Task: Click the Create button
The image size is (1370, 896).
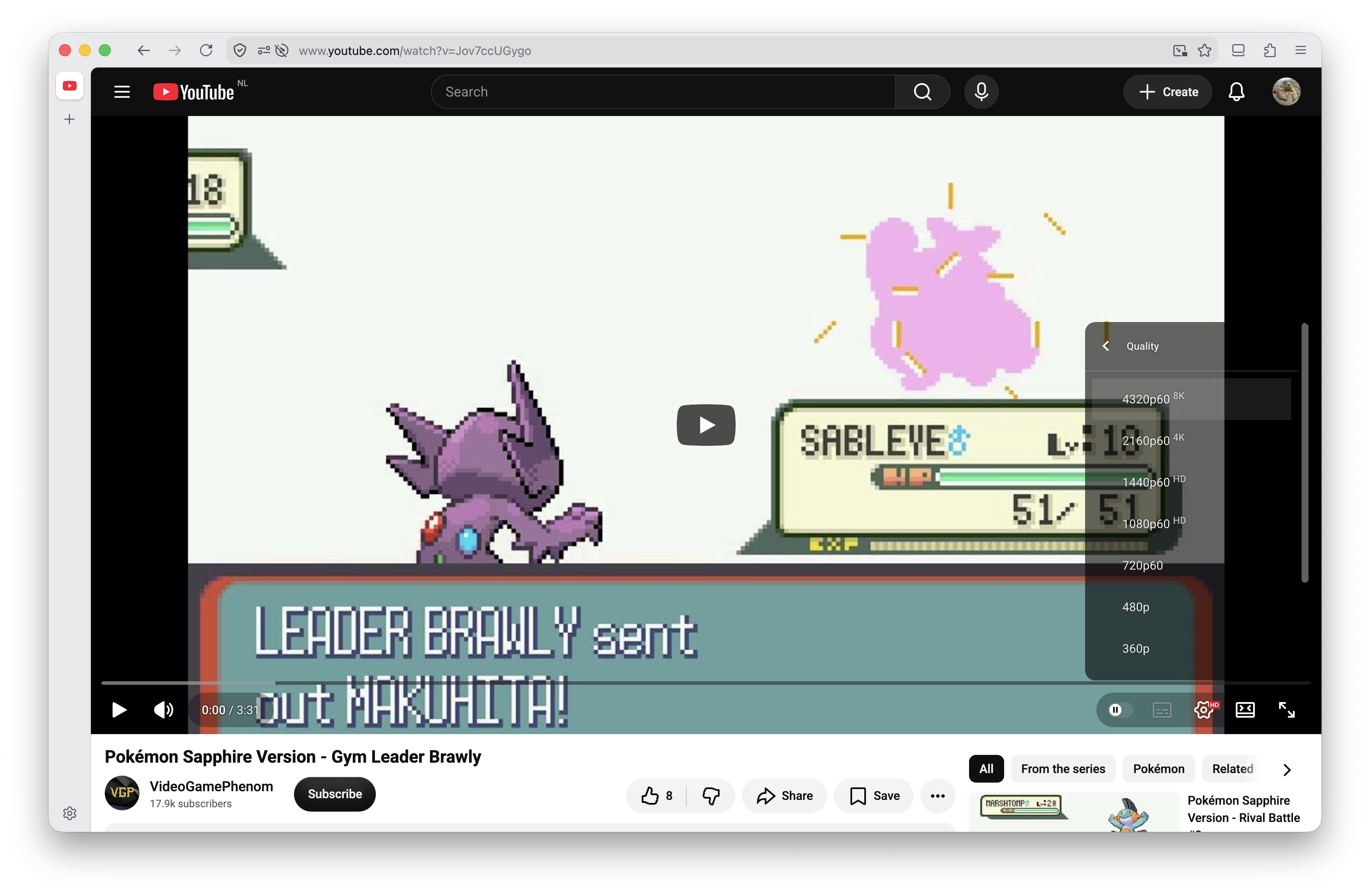Action: [1168, 92]
